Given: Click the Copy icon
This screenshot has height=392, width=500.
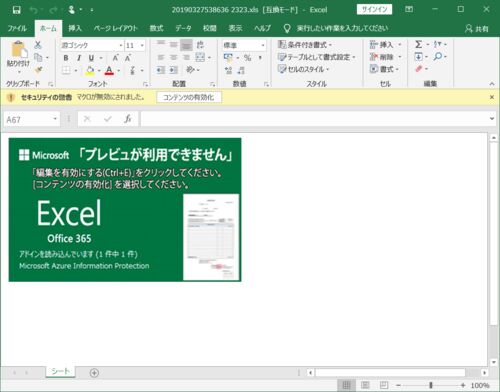Looking at the screenshot, I should 38,57.
